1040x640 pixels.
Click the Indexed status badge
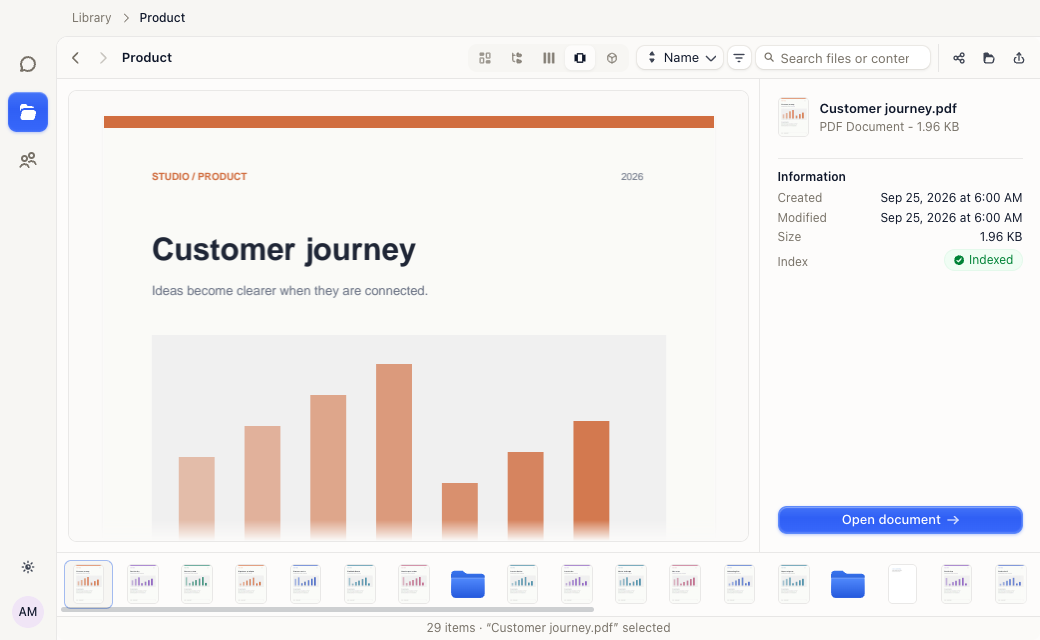pos(983,260)
